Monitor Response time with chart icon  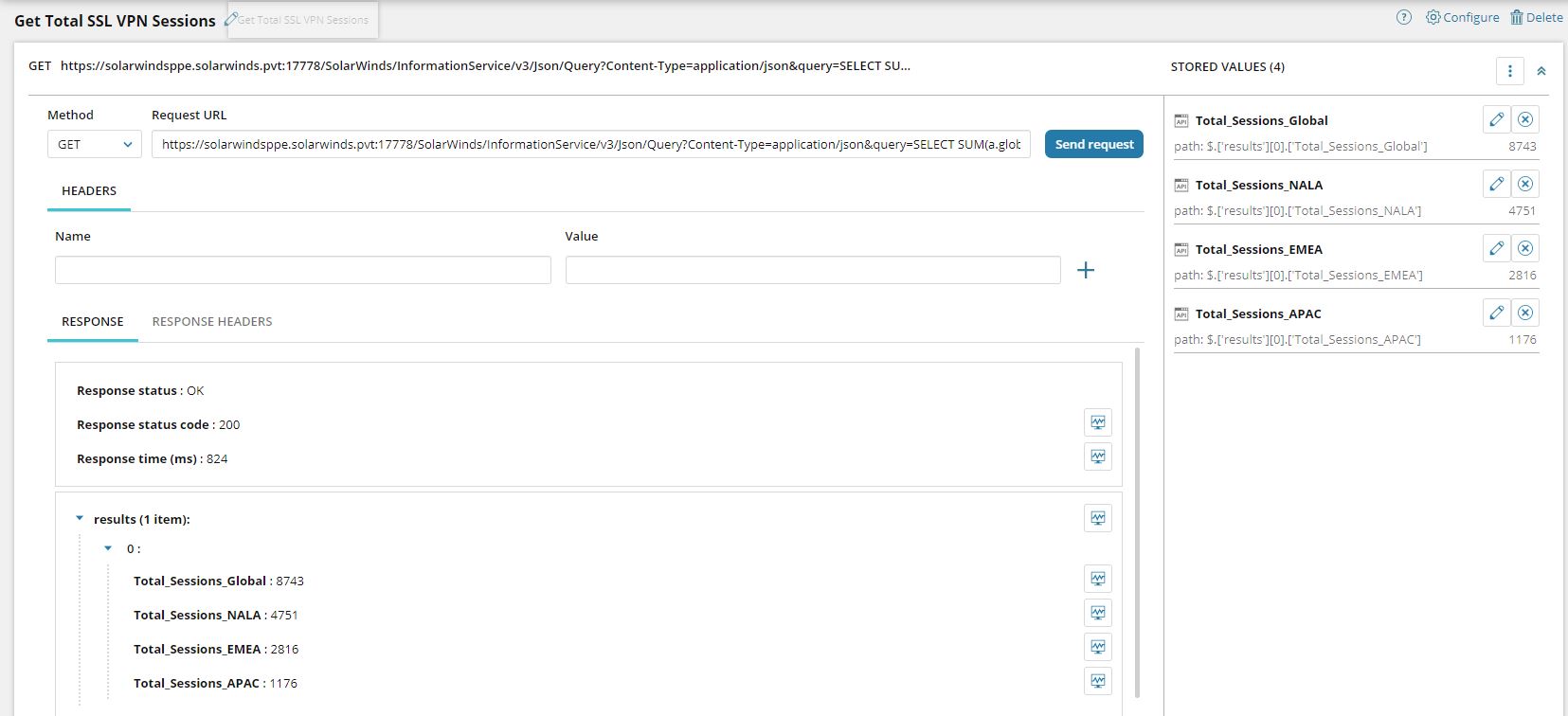click(x=1098, y=456)
